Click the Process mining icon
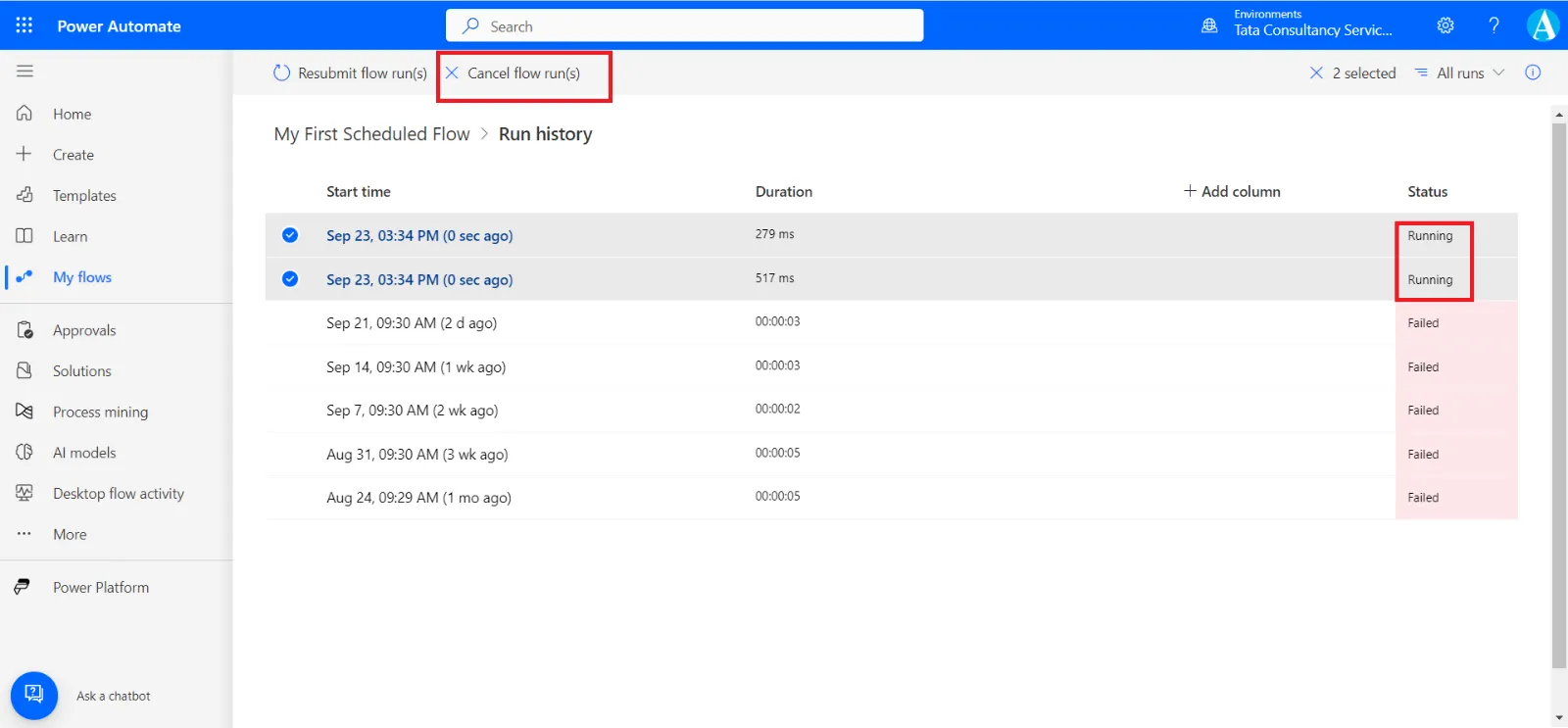This screenshot has height=728, width=1568. pyautogui.click(x=24, y=412)
